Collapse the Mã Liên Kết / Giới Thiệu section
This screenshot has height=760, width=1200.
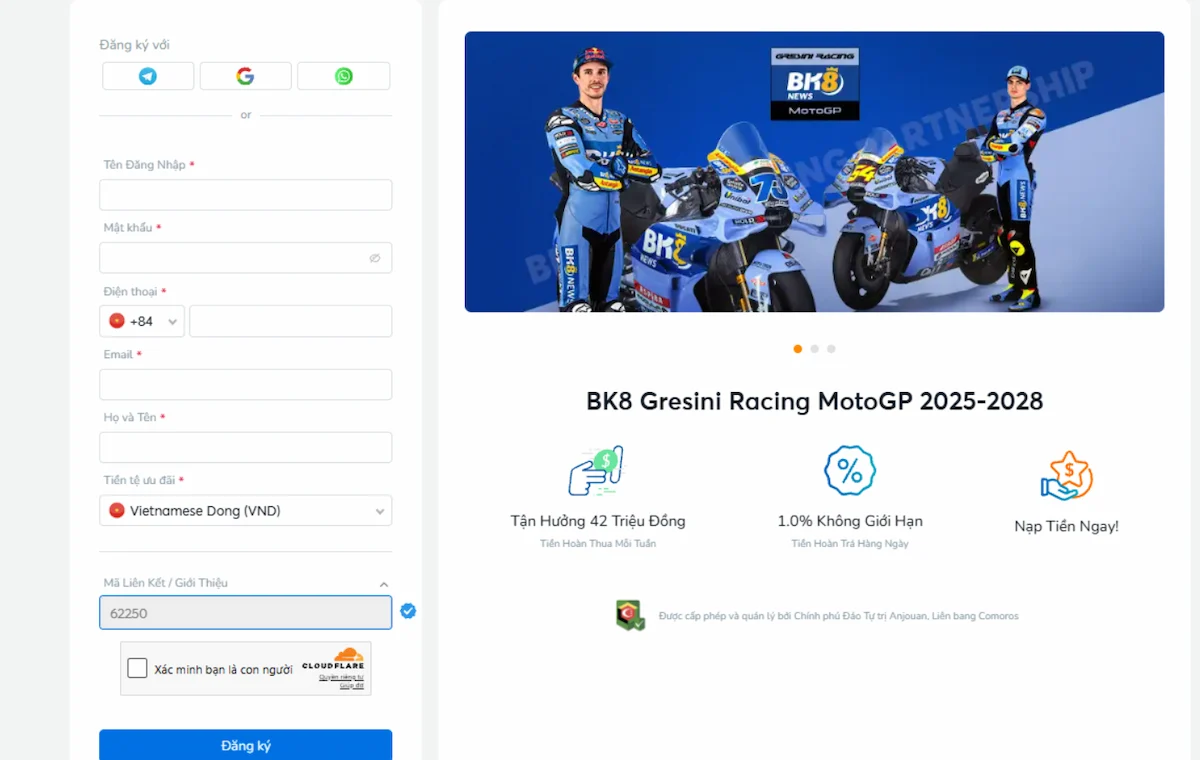click(384, 584)
